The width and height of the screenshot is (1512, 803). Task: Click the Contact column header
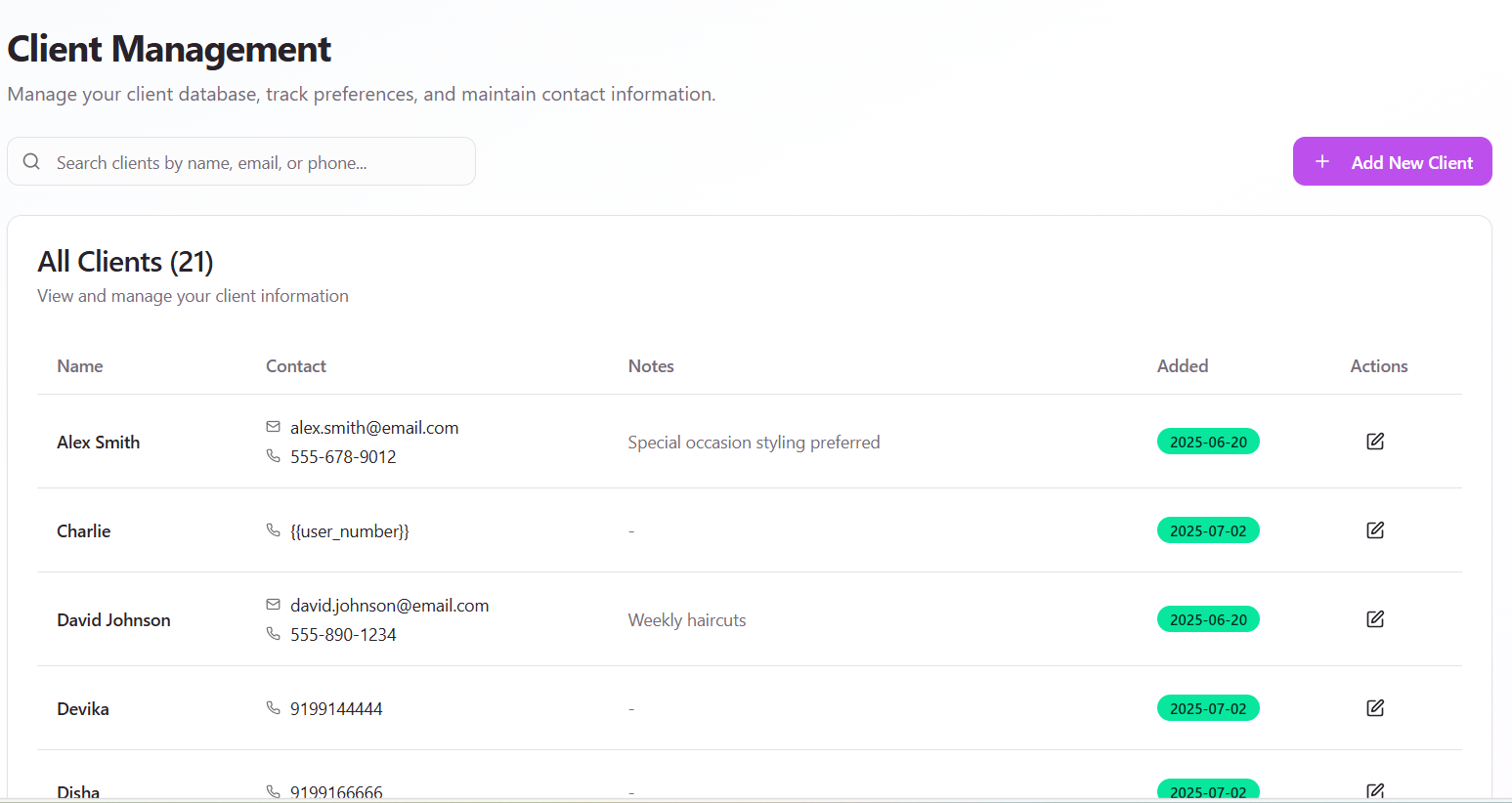296,366
